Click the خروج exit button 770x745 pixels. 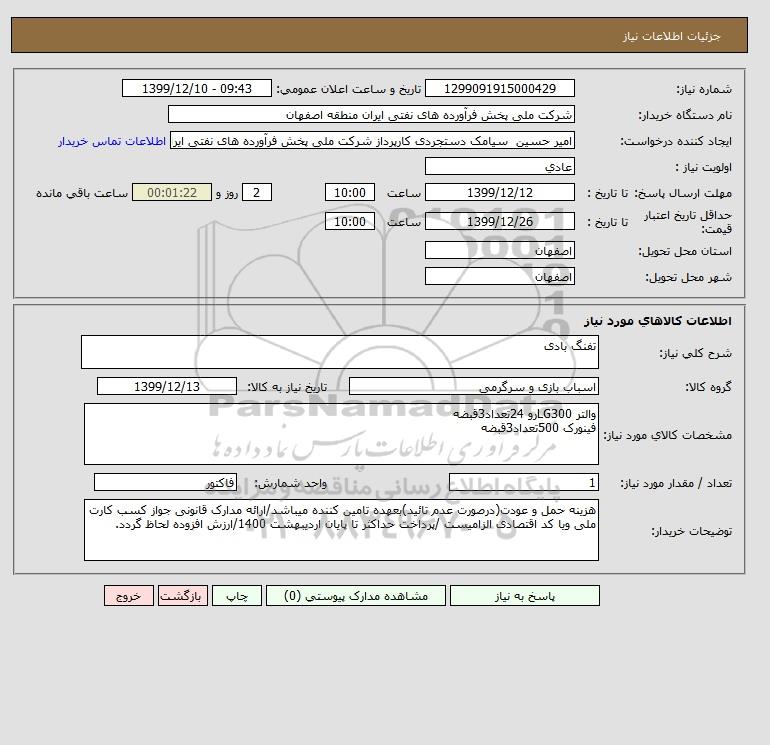point(129,596)
